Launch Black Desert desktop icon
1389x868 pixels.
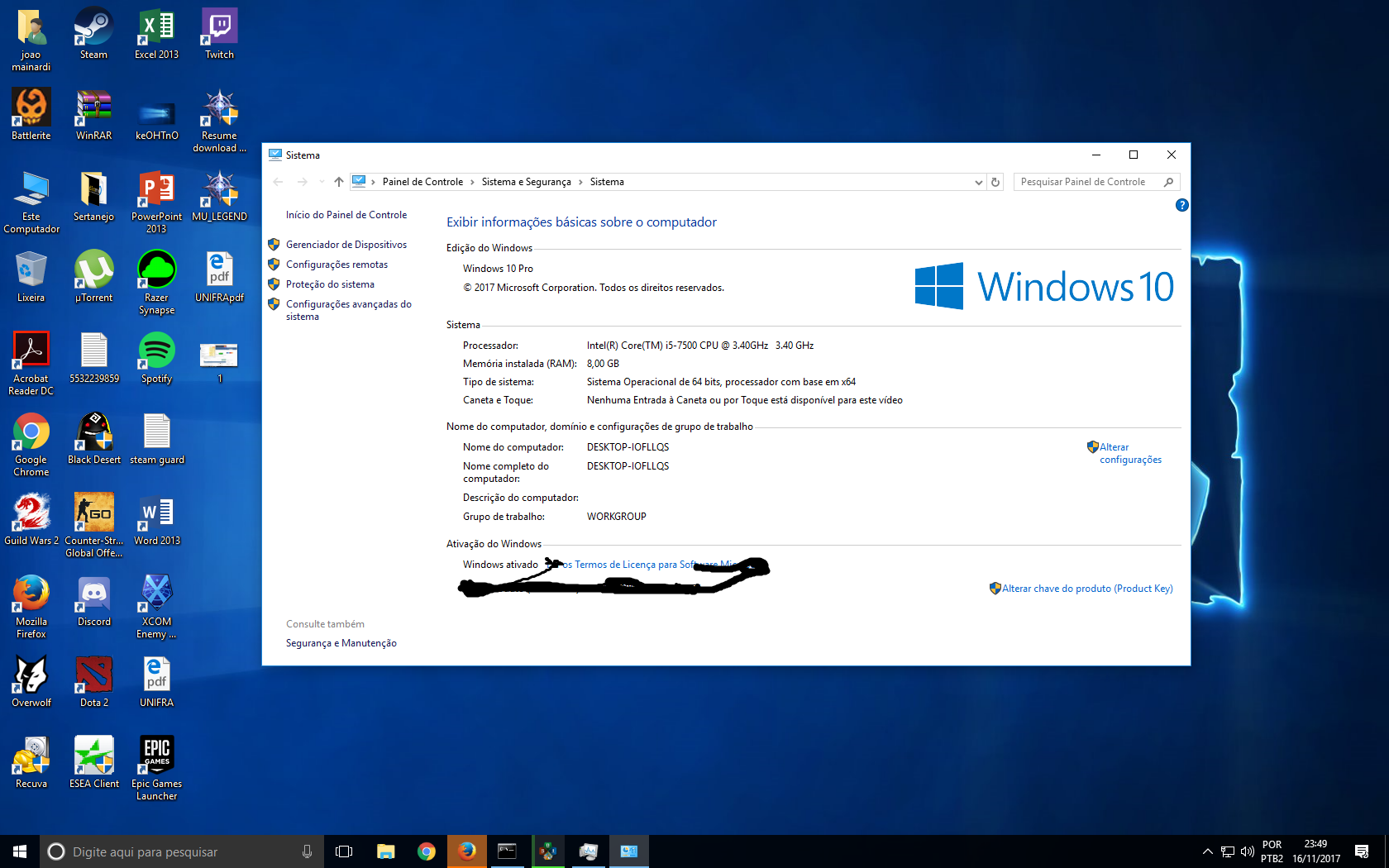pos(93,439)
